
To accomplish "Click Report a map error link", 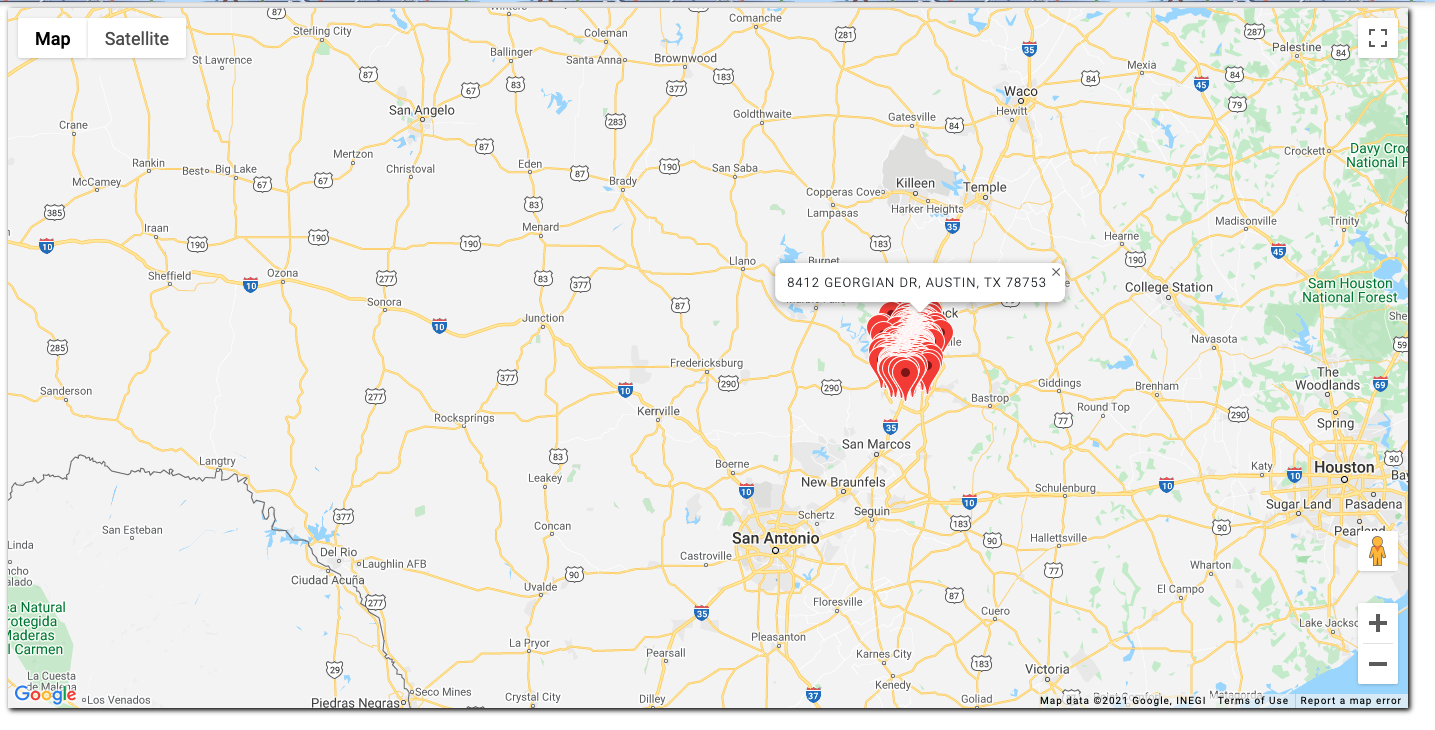I will (1351, 701).
